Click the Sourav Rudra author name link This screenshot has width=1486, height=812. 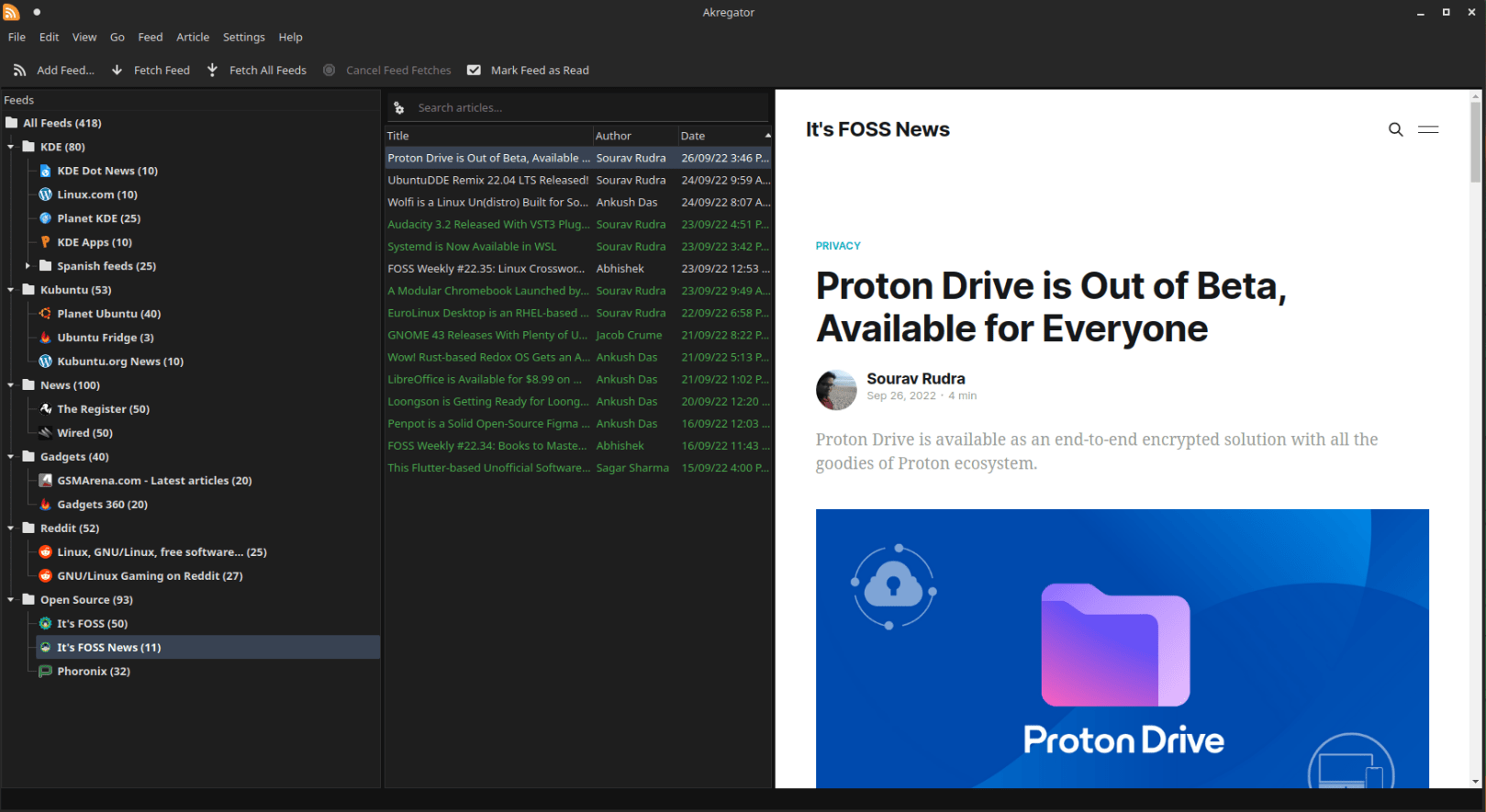tap(915, 379)
